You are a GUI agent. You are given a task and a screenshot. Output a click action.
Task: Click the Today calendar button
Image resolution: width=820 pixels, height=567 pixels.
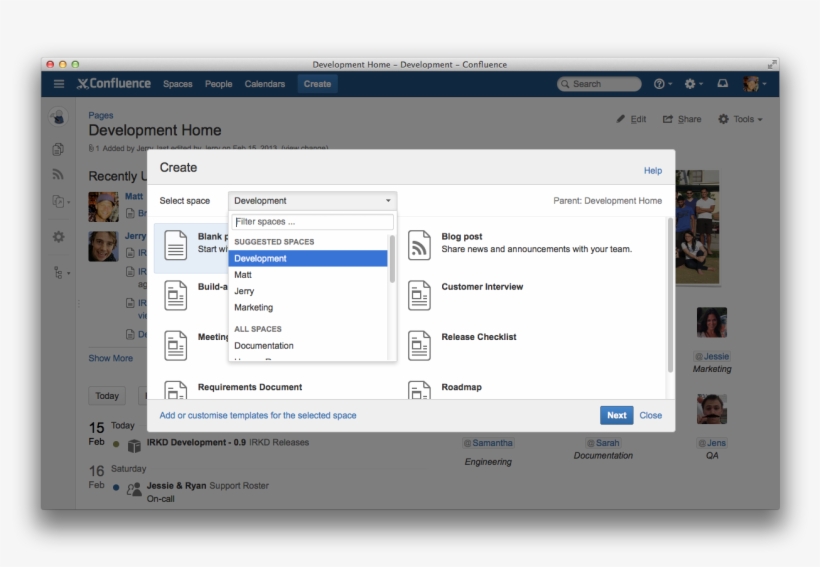pos(107,396)
